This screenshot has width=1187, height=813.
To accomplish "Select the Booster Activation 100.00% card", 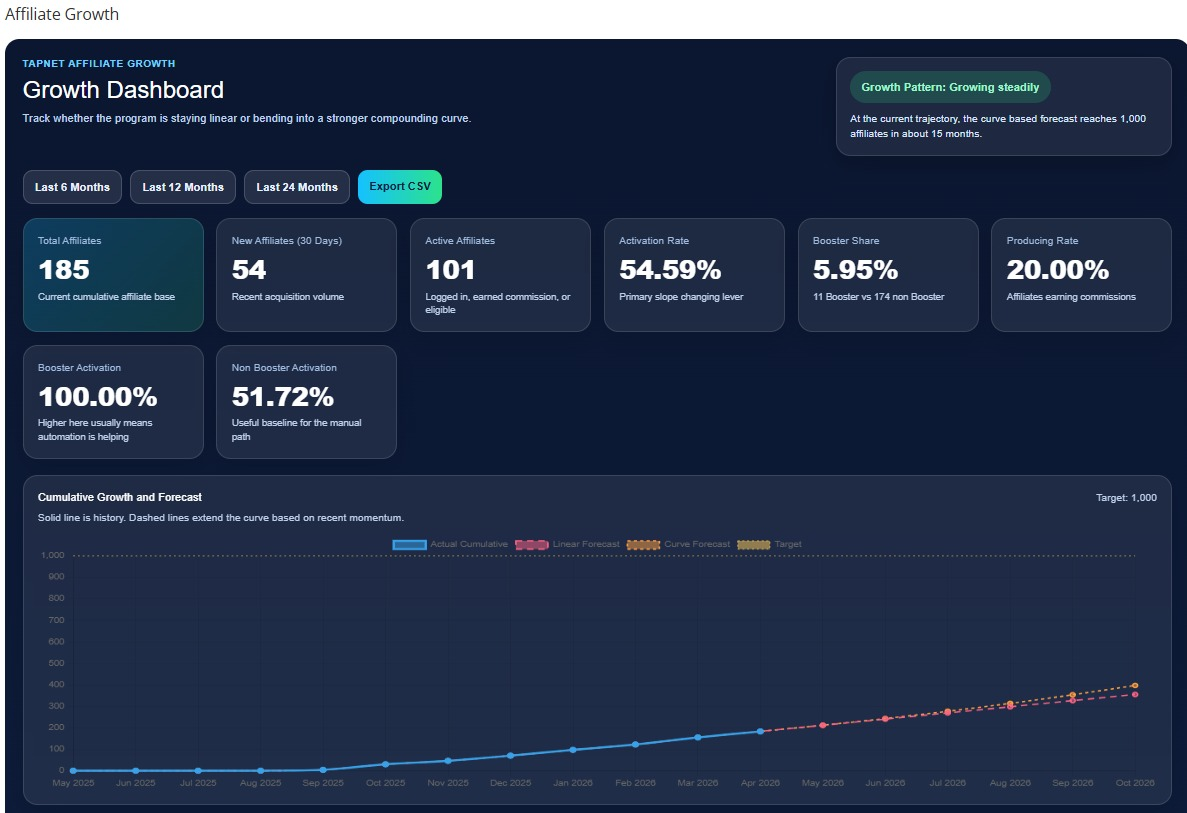I will (x=113, y=401).
